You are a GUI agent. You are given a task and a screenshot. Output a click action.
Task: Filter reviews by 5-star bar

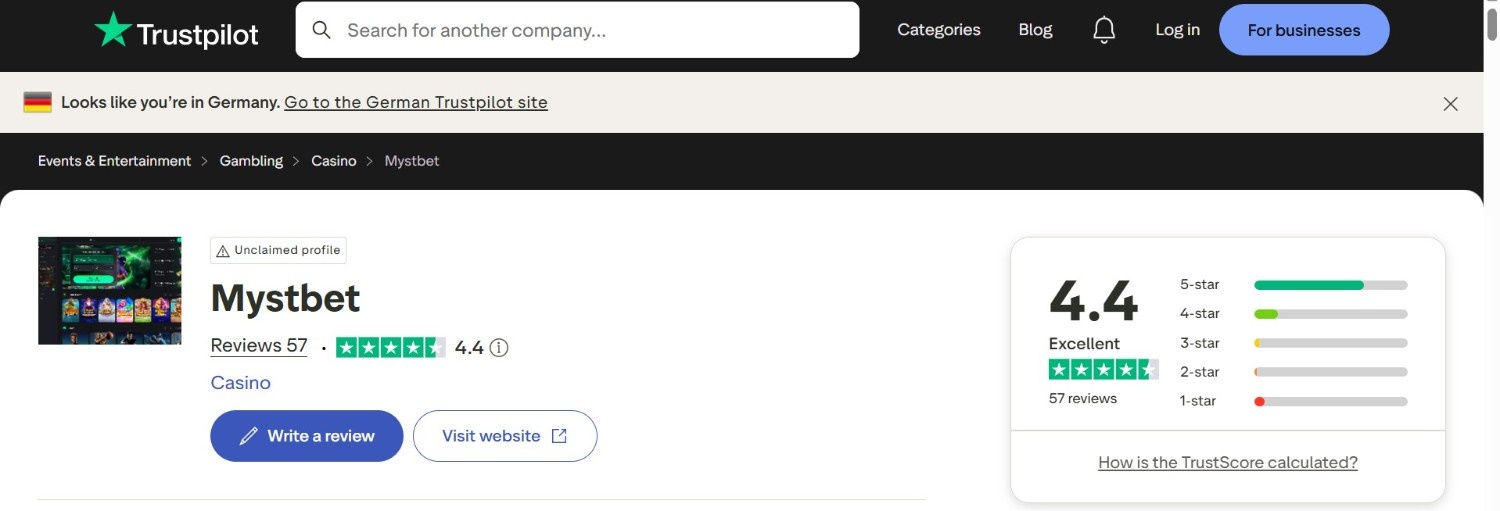coord(1330,285)
